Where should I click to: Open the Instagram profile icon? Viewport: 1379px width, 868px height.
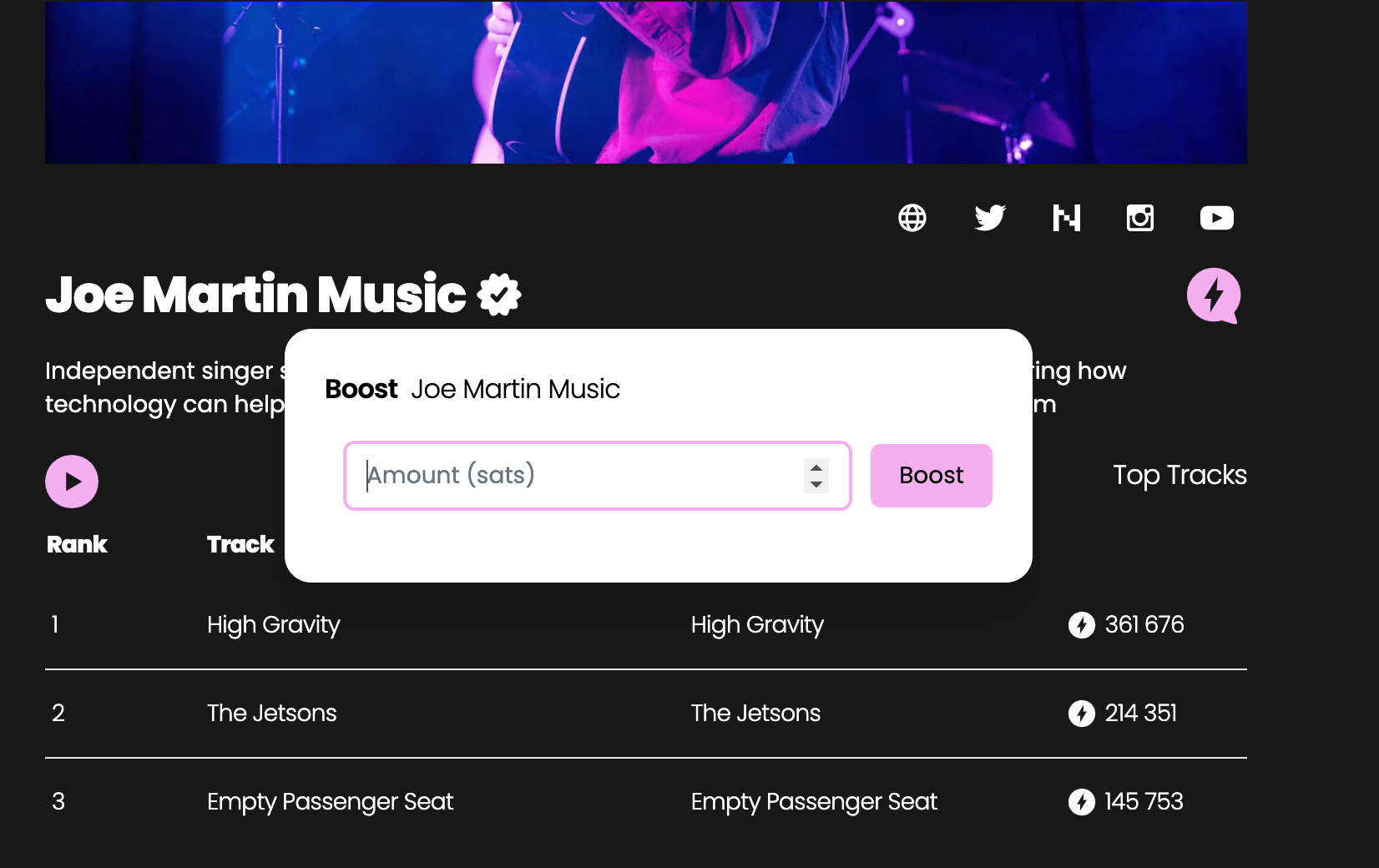1140,218
